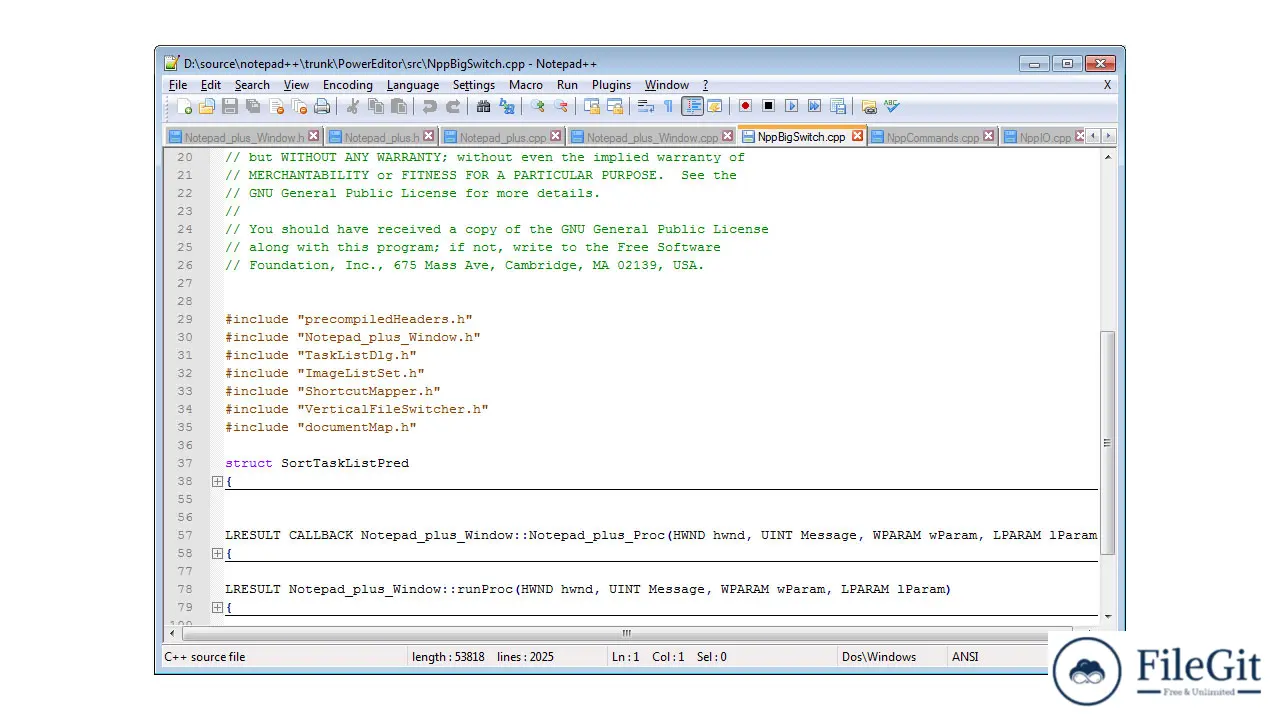Click the Copy toolbar icon

click(376, 106)
